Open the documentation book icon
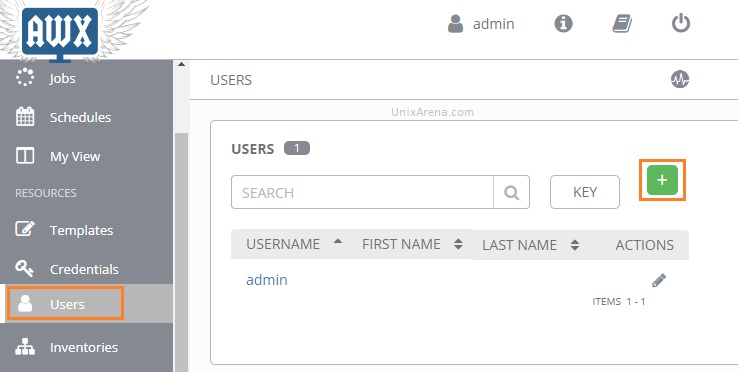 coord(622,23)
